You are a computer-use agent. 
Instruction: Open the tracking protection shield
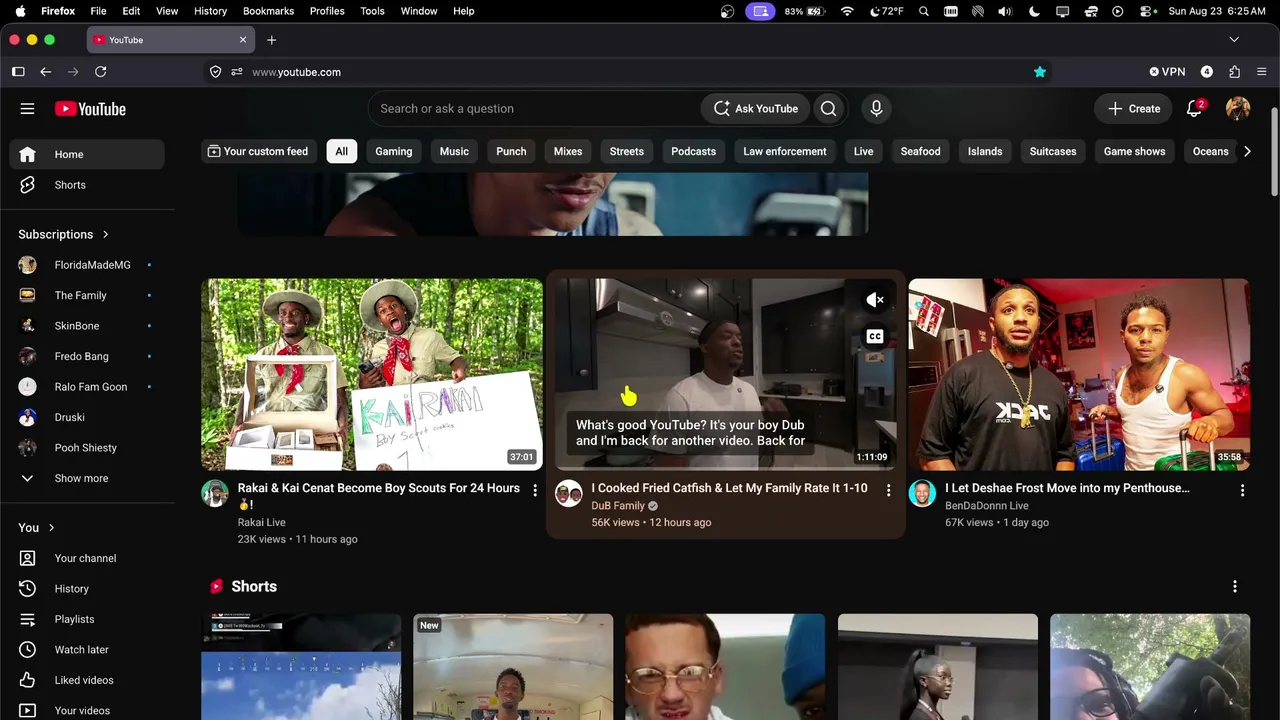point(215,72)
